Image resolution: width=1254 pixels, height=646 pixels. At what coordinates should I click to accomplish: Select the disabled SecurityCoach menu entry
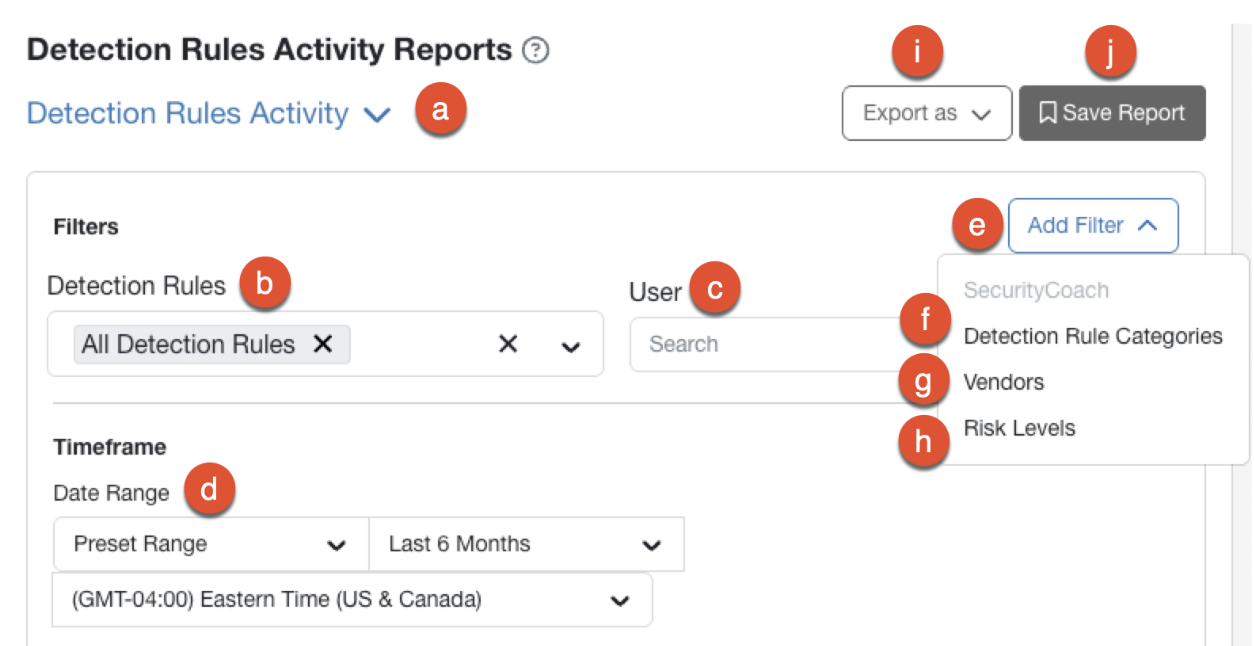pos(1035,290)
